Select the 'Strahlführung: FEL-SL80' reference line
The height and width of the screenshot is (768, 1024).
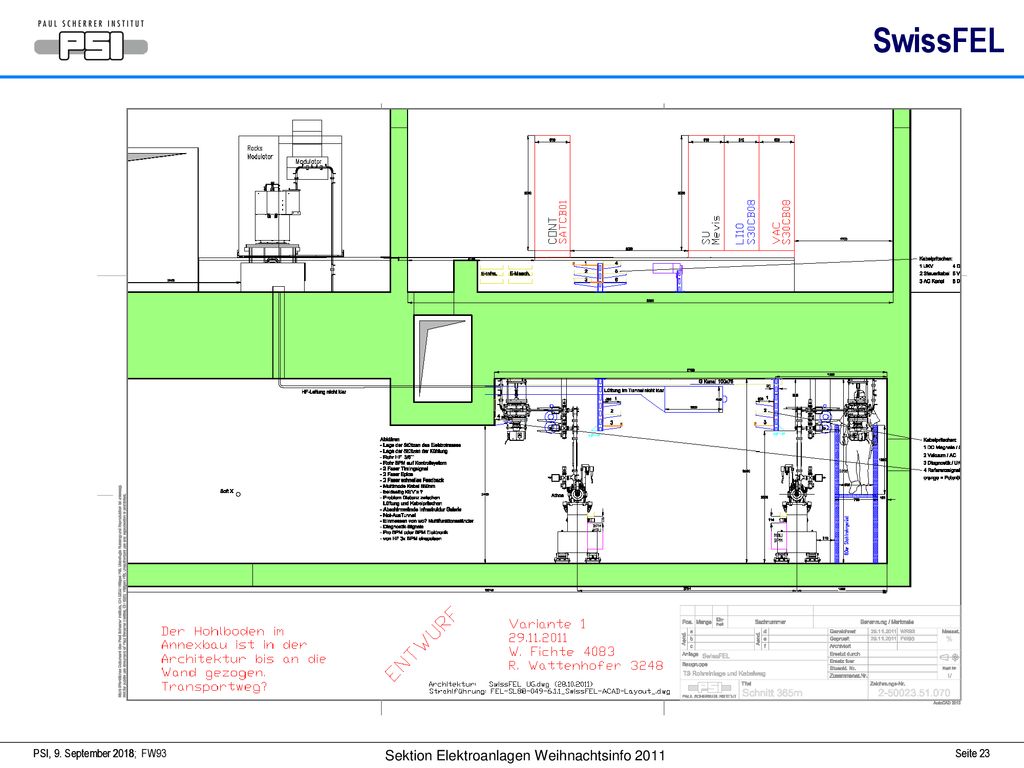(x=549, y=691)
